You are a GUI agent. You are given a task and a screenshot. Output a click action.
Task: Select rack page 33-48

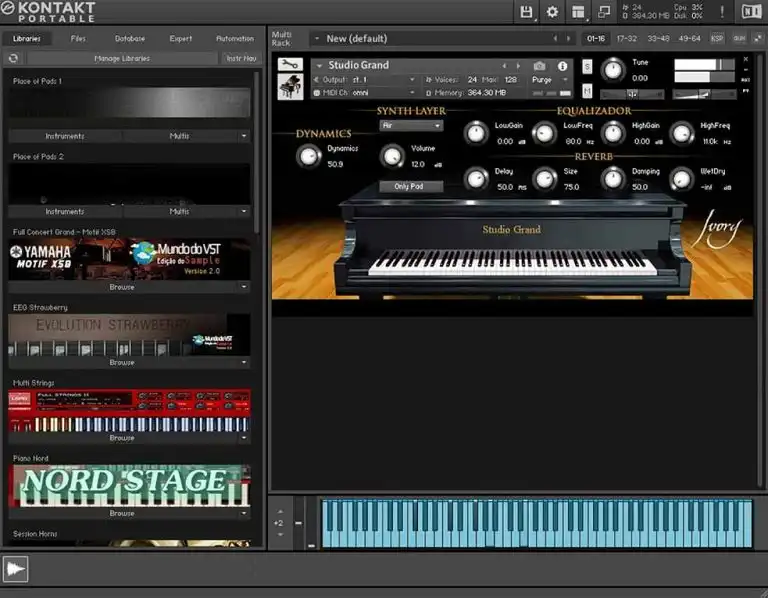click(658, 38)
